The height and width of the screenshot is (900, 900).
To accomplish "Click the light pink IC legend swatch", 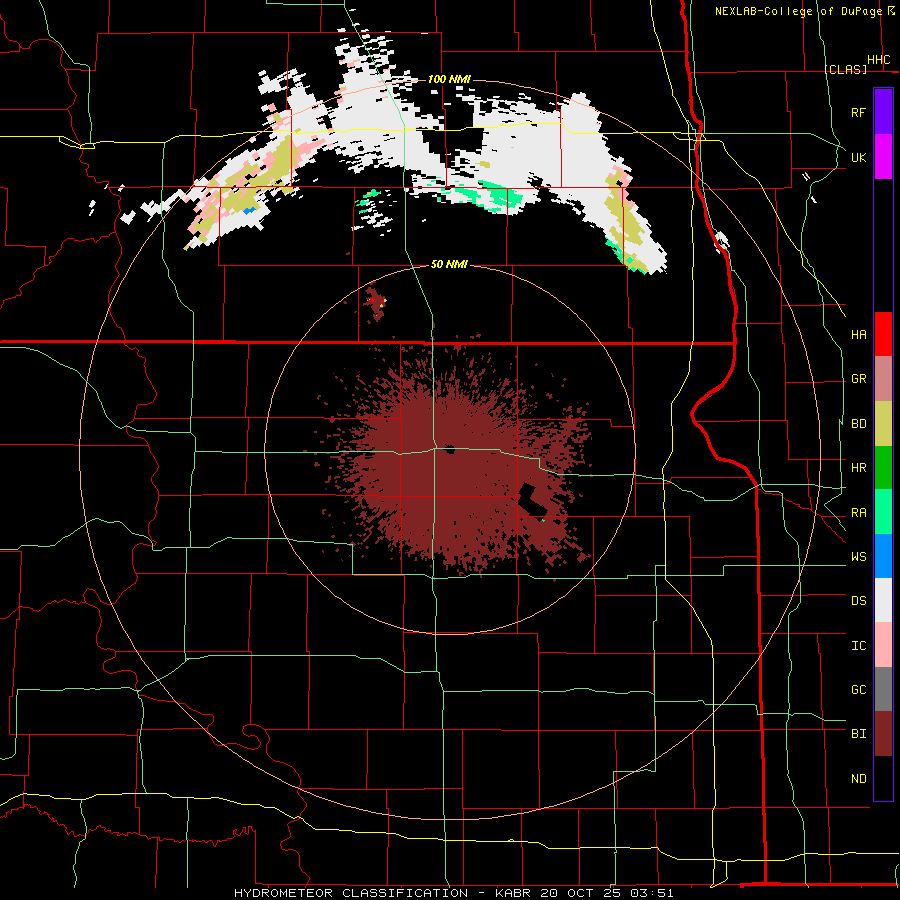I will (883, 645).
